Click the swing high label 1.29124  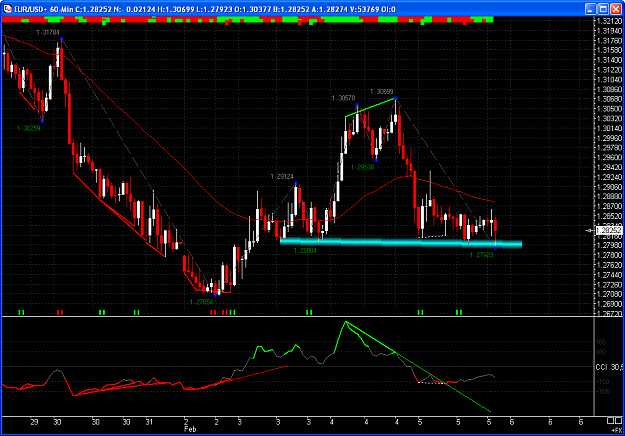pos(282,177)
